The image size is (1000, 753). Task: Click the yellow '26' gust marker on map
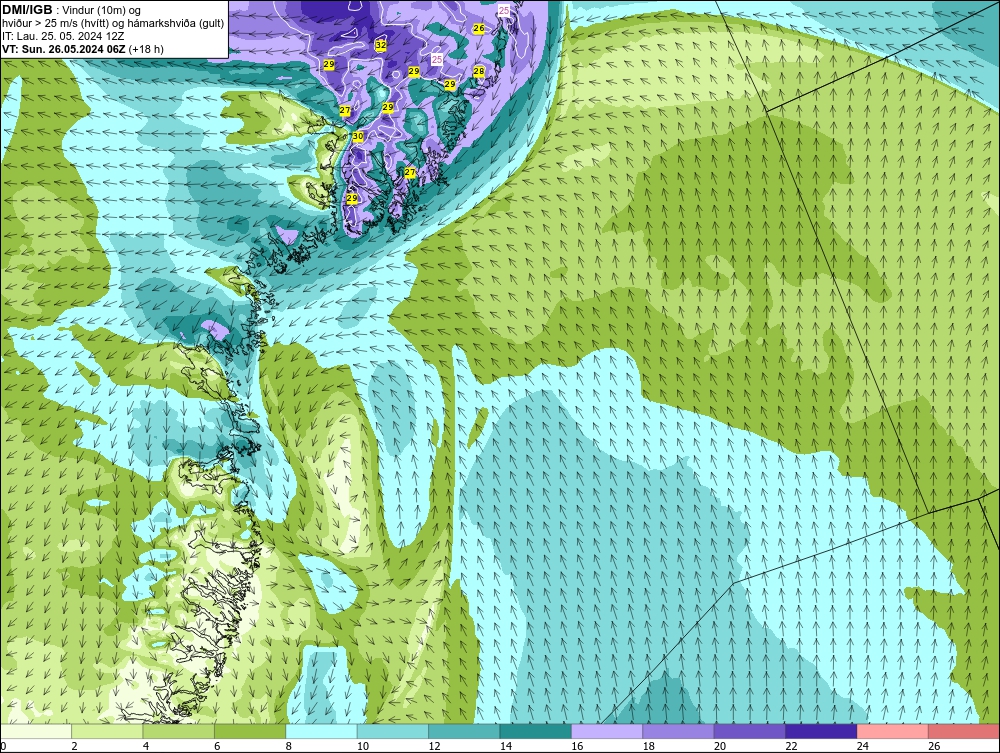coord(479,28)
